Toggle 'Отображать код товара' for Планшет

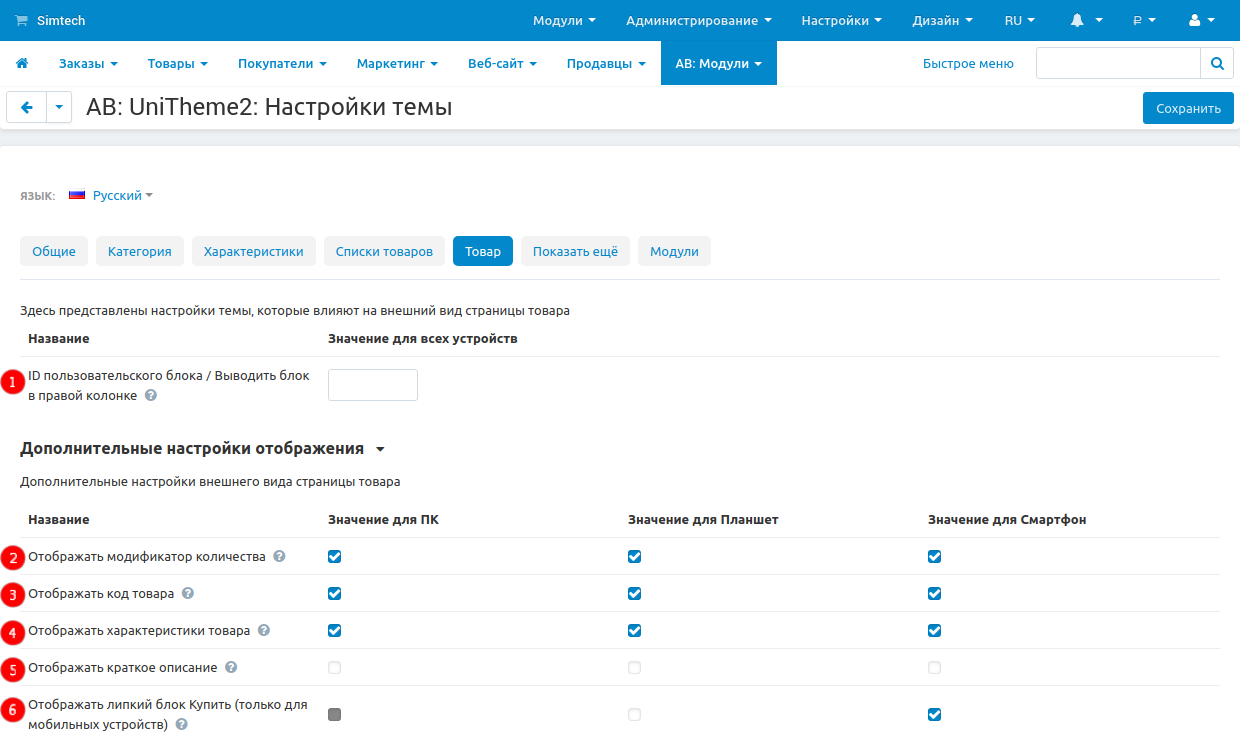point(634,594)
